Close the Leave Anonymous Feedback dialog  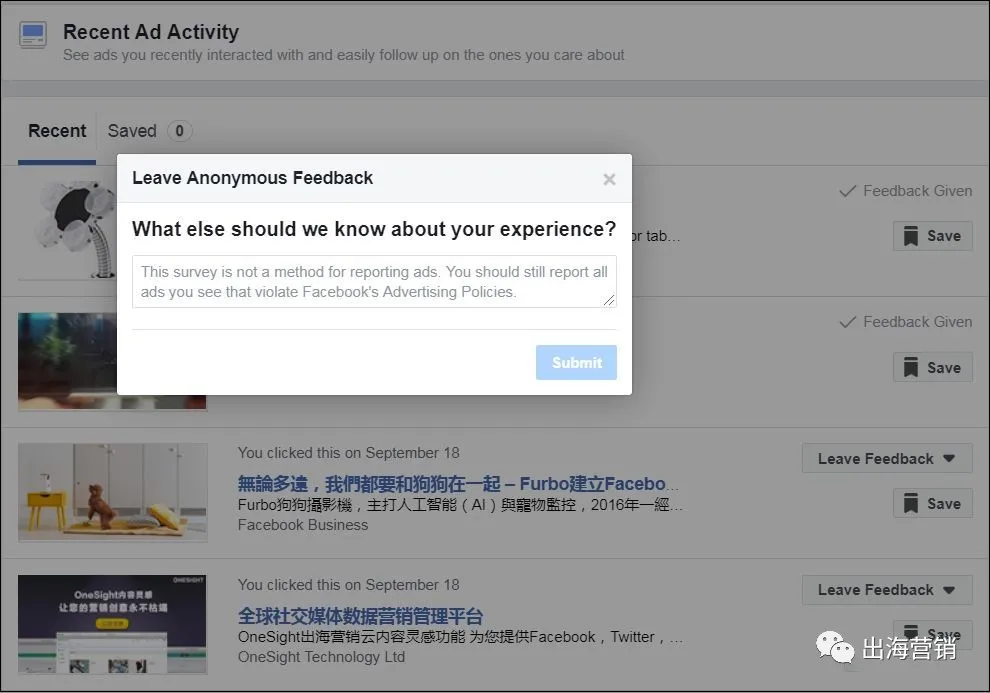[x=609, y=179]
